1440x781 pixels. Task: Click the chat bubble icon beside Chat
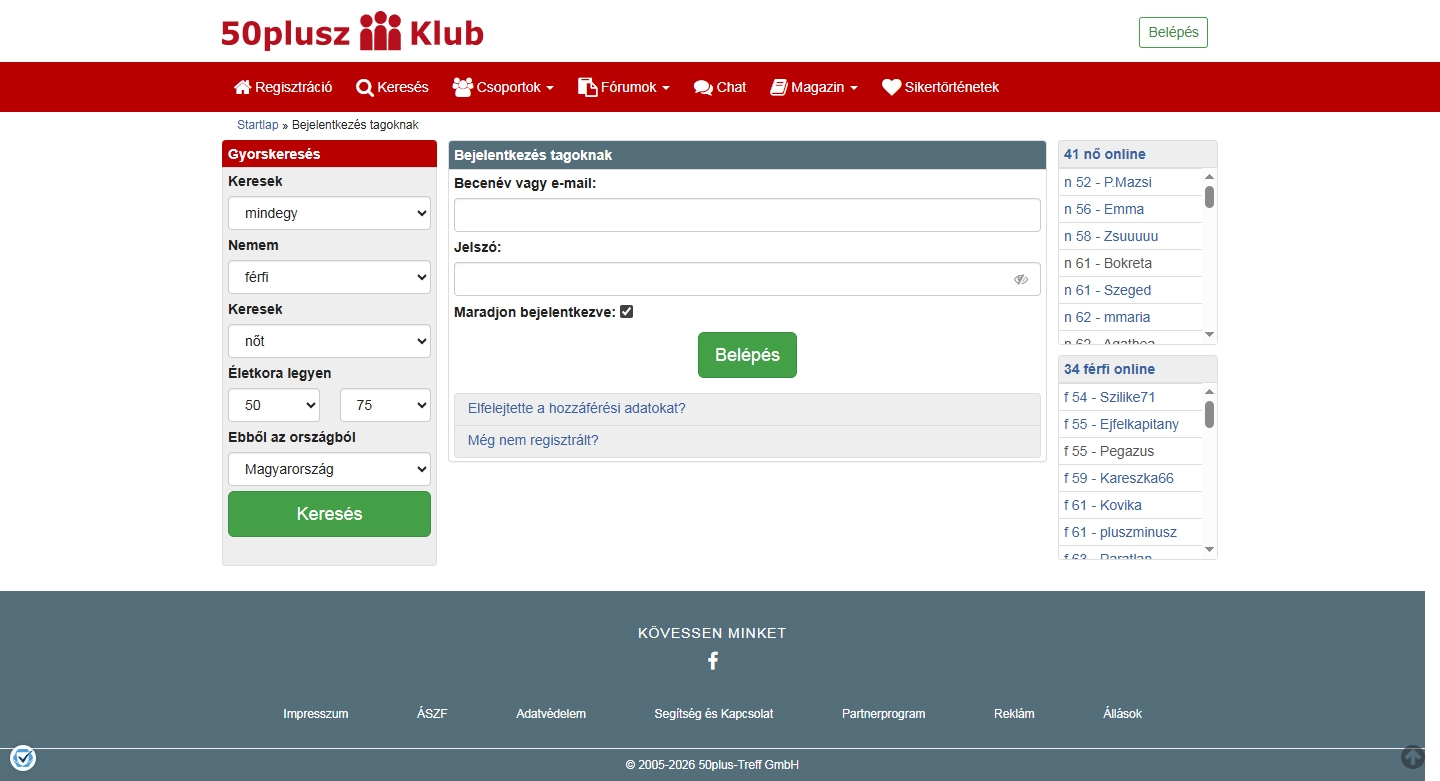[x=703, y=87]
